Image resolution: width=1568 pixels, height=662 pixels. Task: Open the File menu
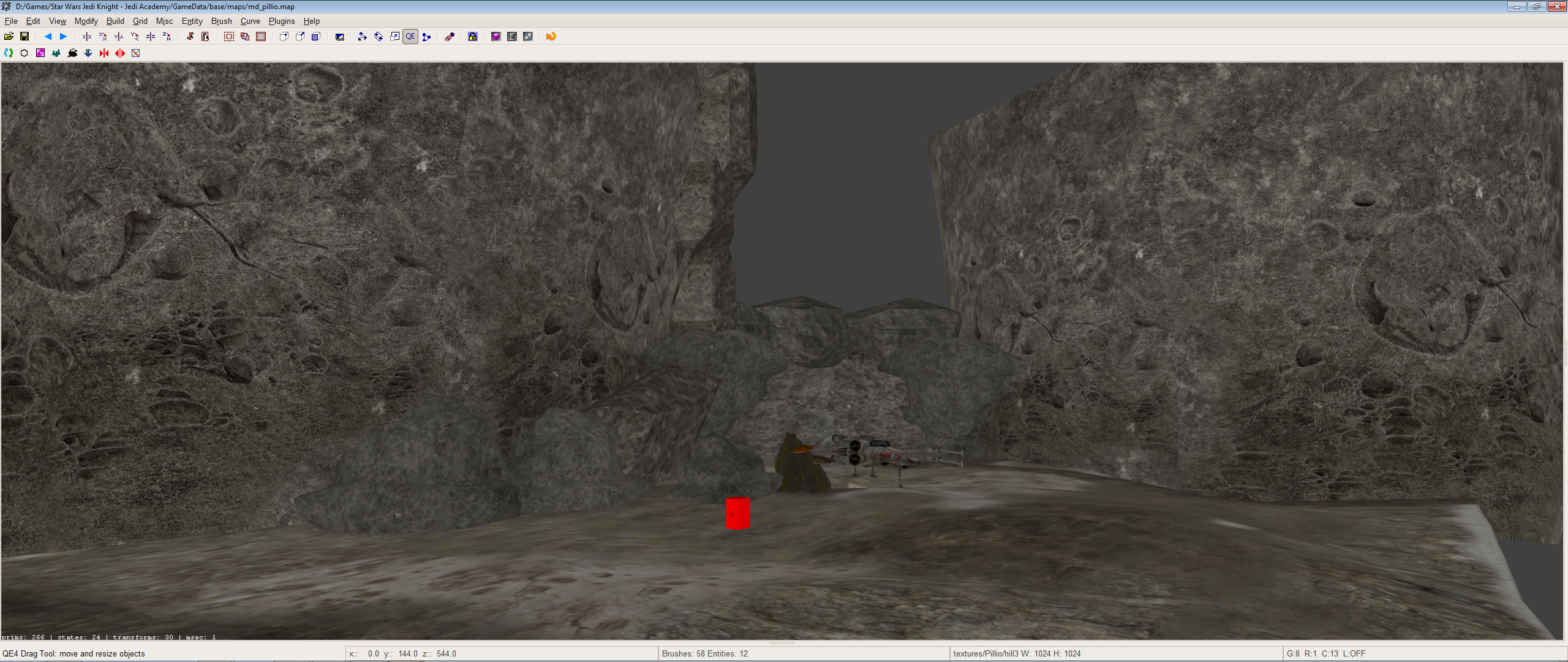[x=11, y=21]
